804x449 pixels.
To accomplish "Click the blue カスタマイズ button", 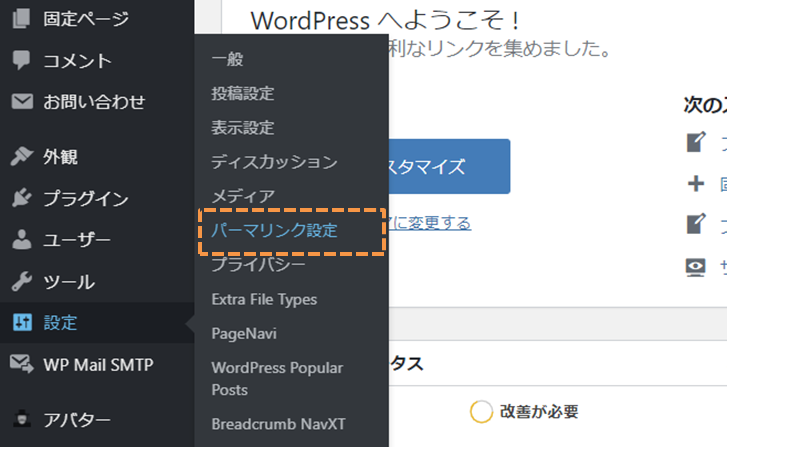I will [x=449, y=166].
